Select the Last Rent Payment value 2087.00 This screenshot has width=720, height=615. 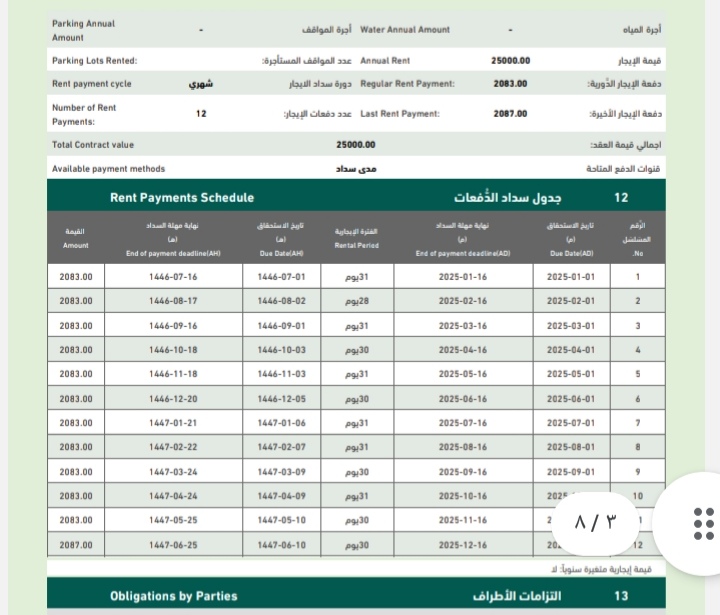pos(510,114)
